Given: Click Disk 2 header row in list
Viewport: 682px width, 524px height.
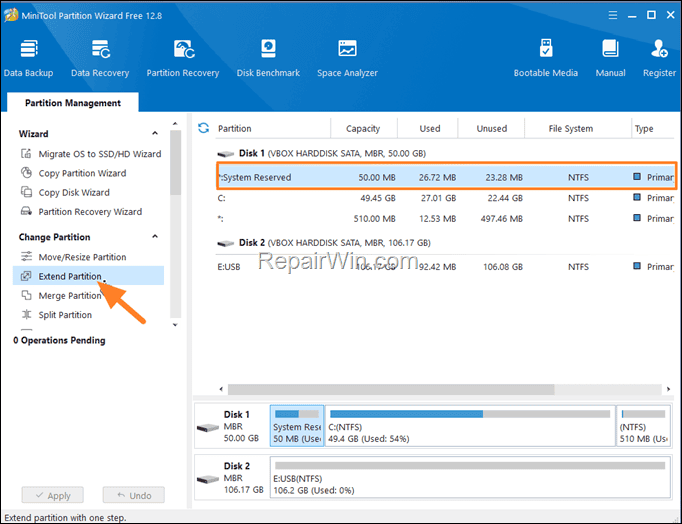Looking at the screenshot, I should [x=445, y=243].
